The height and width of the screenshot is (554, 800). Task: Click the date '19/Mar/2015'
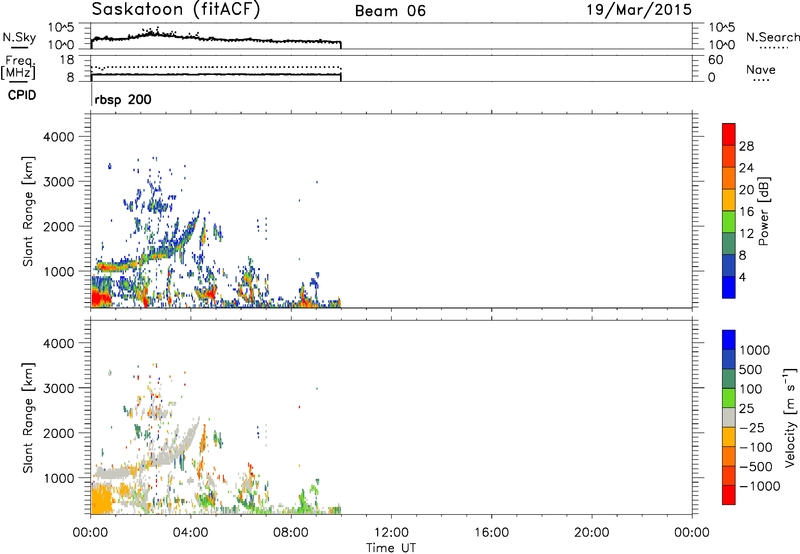coord(639,10)
